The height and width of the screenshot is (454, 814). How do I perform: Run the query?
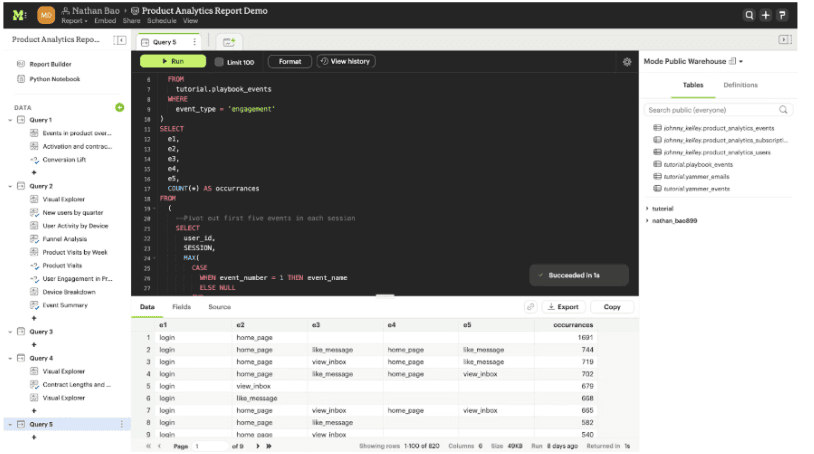173,61
